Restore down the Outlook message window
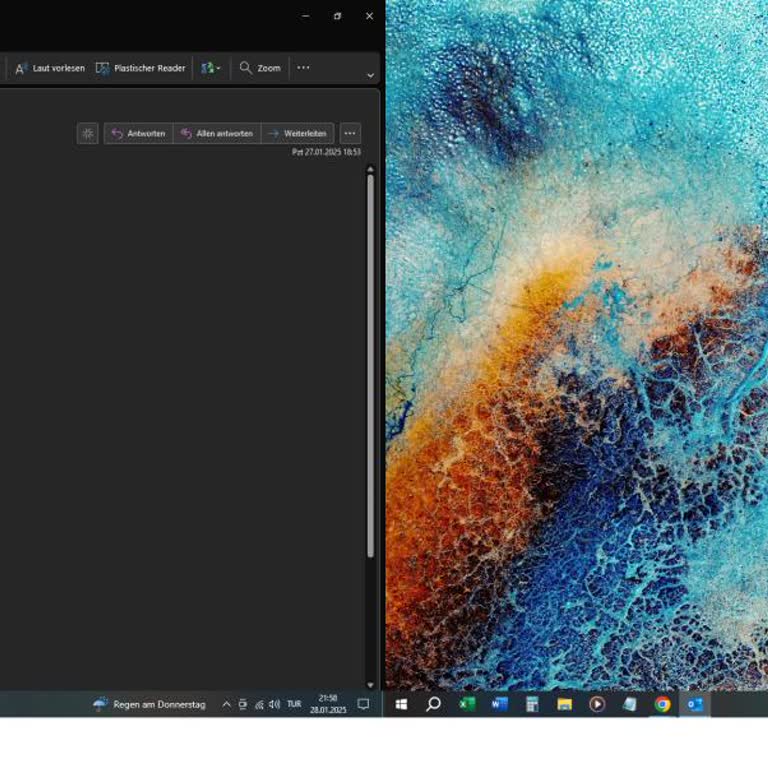The width and height of the screenshot is (768, 768). tap(337, 16)
